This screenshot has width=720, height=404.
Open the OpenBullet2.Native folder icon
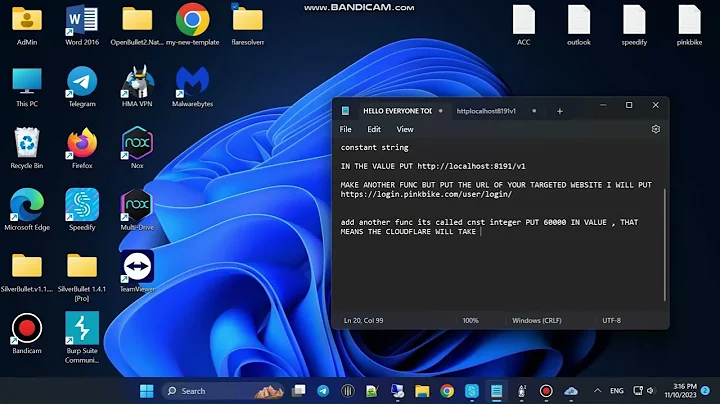tap(137, 25)
